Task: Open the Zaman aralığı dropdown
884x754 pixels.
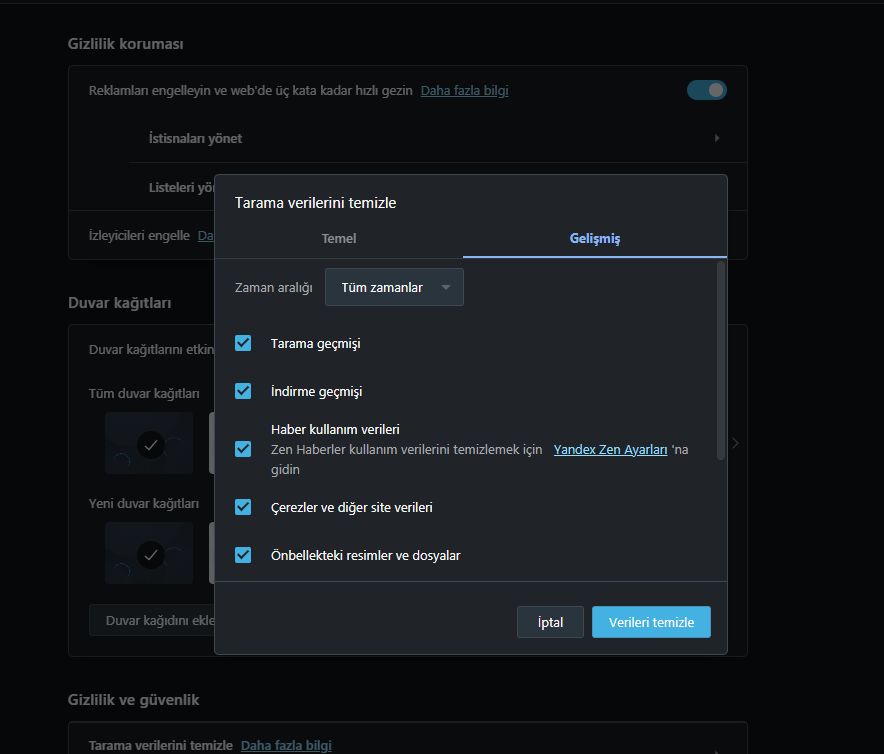Action: click(394, 287)
